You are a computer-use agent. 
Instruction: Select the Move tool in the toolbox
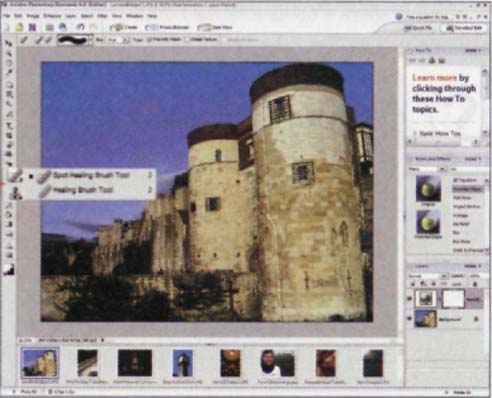[8, 43]
